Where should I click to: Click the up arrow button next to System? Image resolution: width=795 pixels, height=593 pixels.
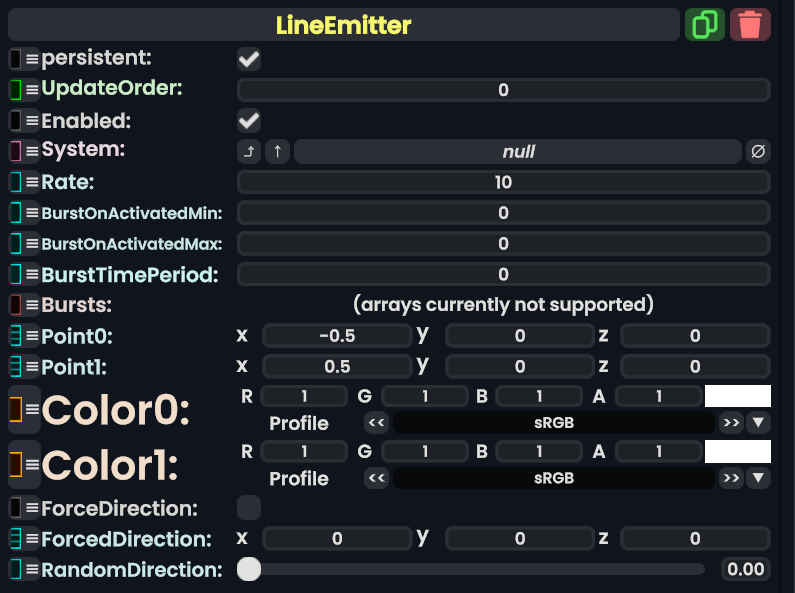pos(277,152)
